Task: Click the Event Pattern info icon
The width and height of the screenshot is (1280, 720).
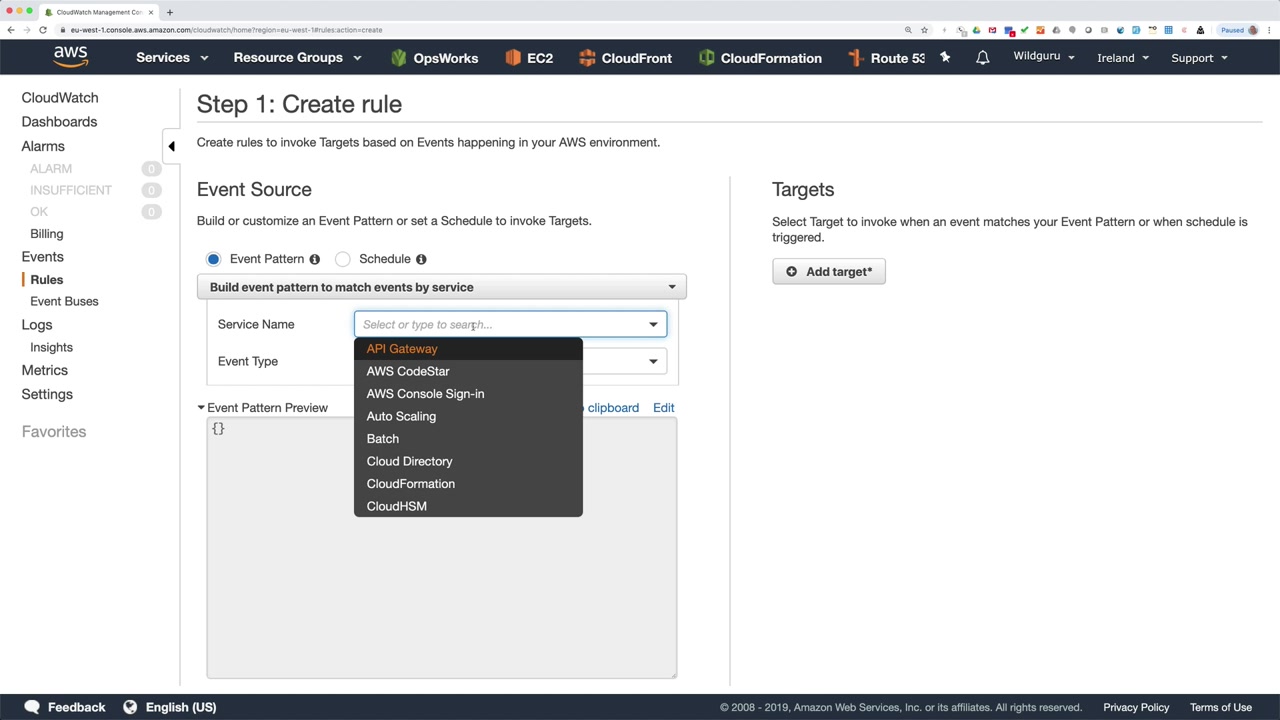Action: tap(314, 259)
